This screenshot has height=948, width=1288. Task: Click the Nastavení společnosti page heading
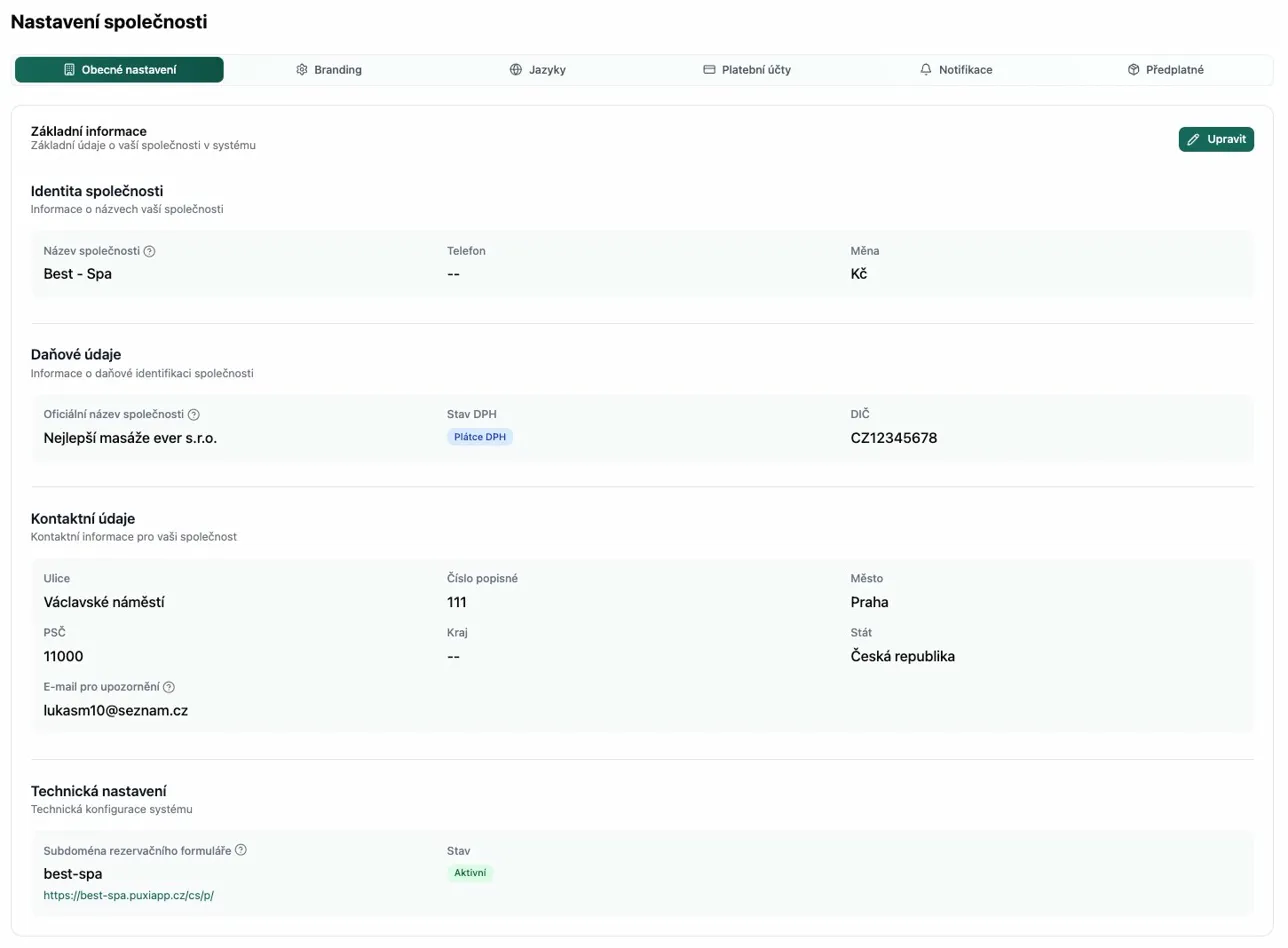[109, 21]
